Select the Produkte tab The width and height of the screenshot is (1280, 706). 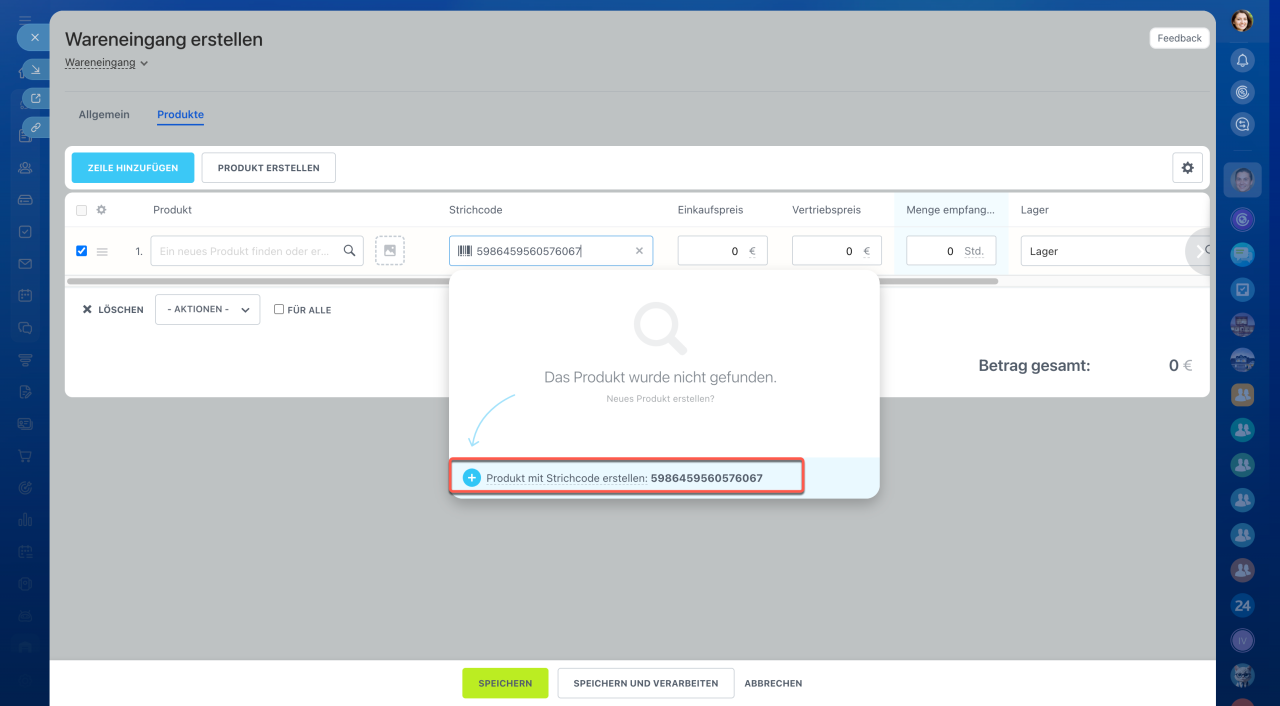click(180, 115)
